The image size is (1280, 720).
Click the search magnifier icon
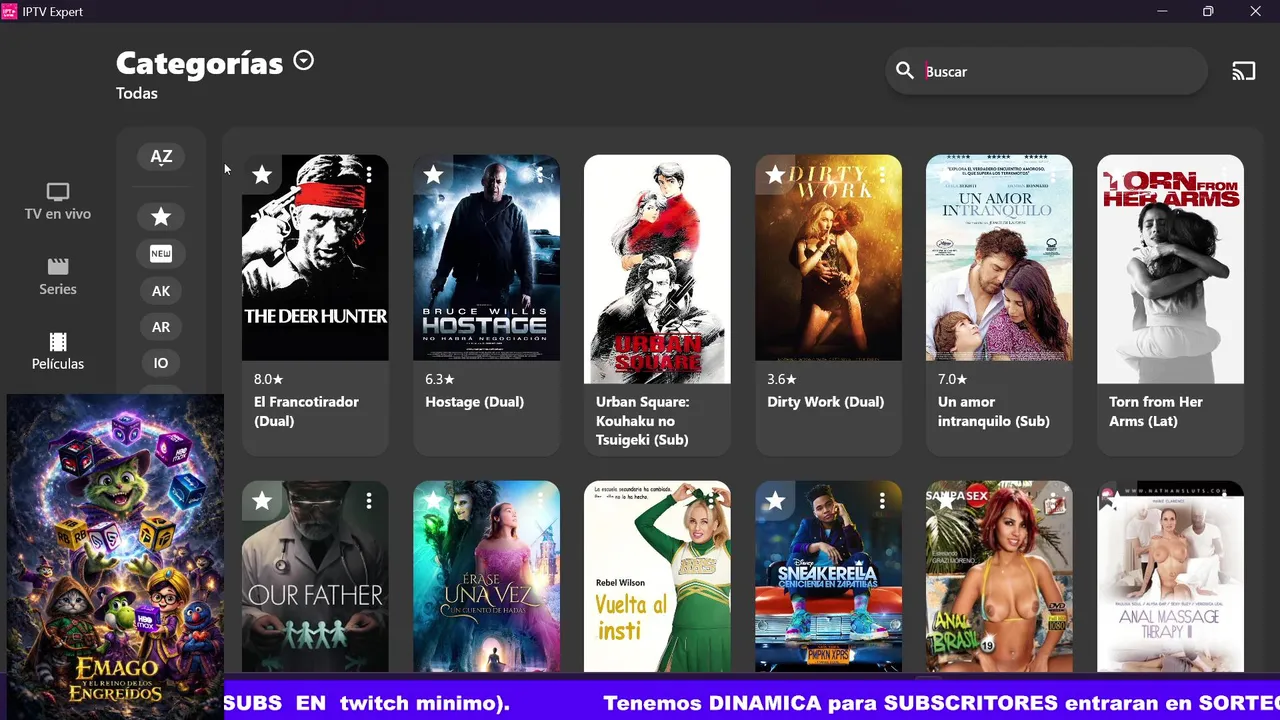(x=904, y=71)
